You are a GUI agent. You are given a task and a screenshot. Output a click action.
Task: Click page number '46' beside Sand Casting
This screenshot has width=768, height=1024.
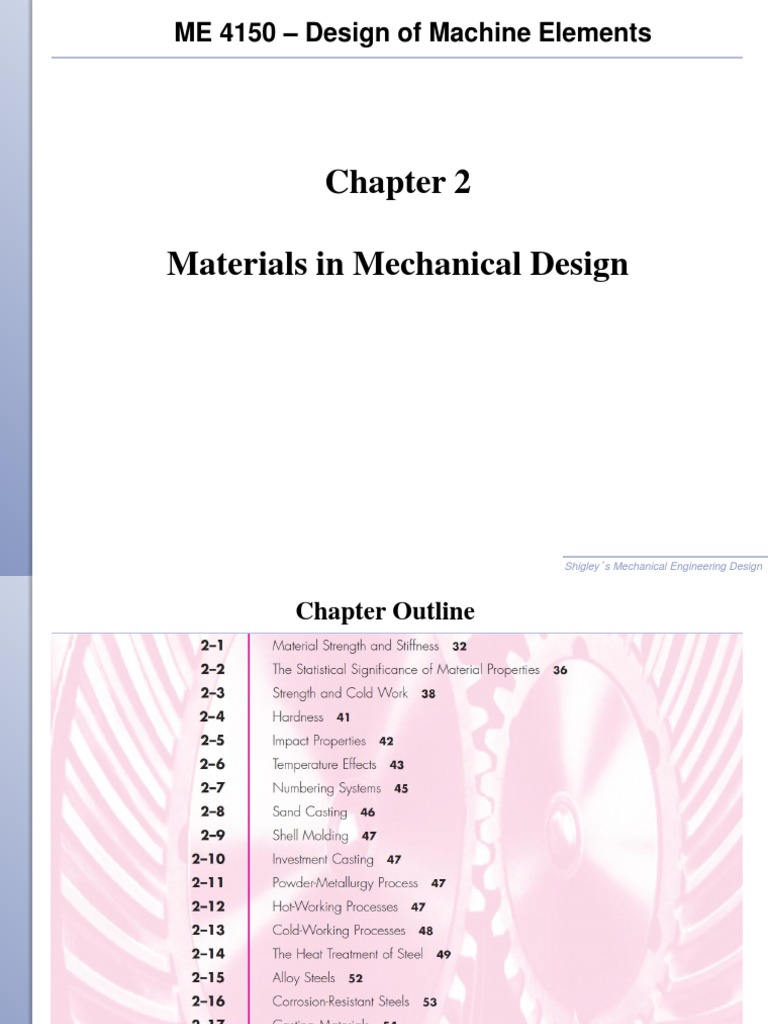[368, 812]
